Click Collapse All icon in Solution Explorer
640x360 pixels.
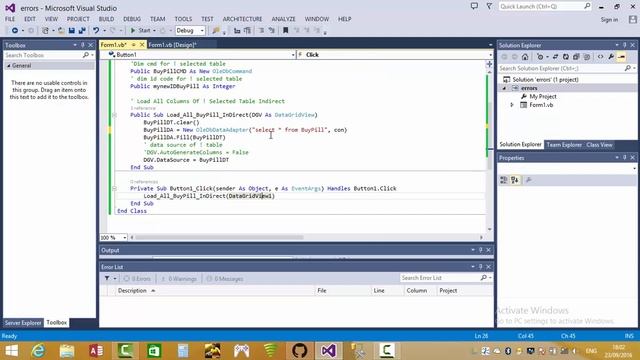click(x=576, y=57)
